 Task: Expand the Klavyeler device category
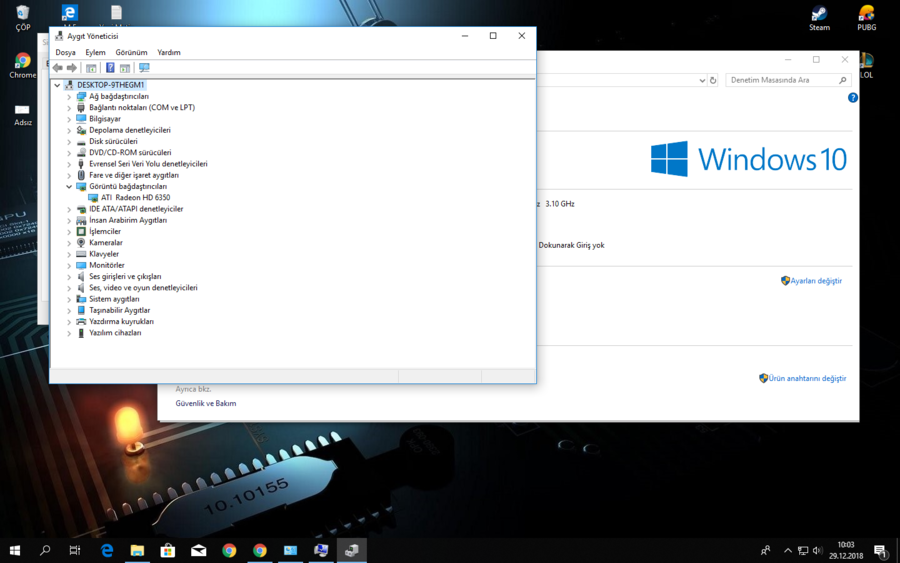click(x=69, y=254)
